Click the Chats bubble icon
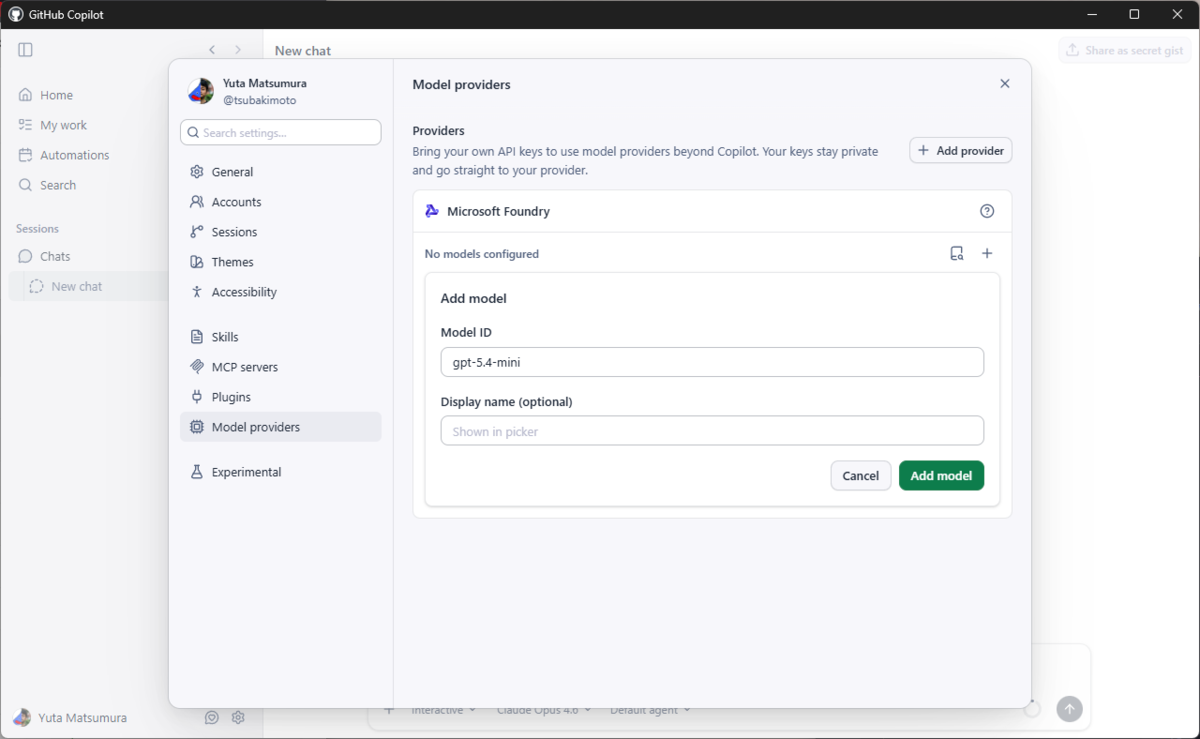This screenshot has width=1200, height=739. 26,256
